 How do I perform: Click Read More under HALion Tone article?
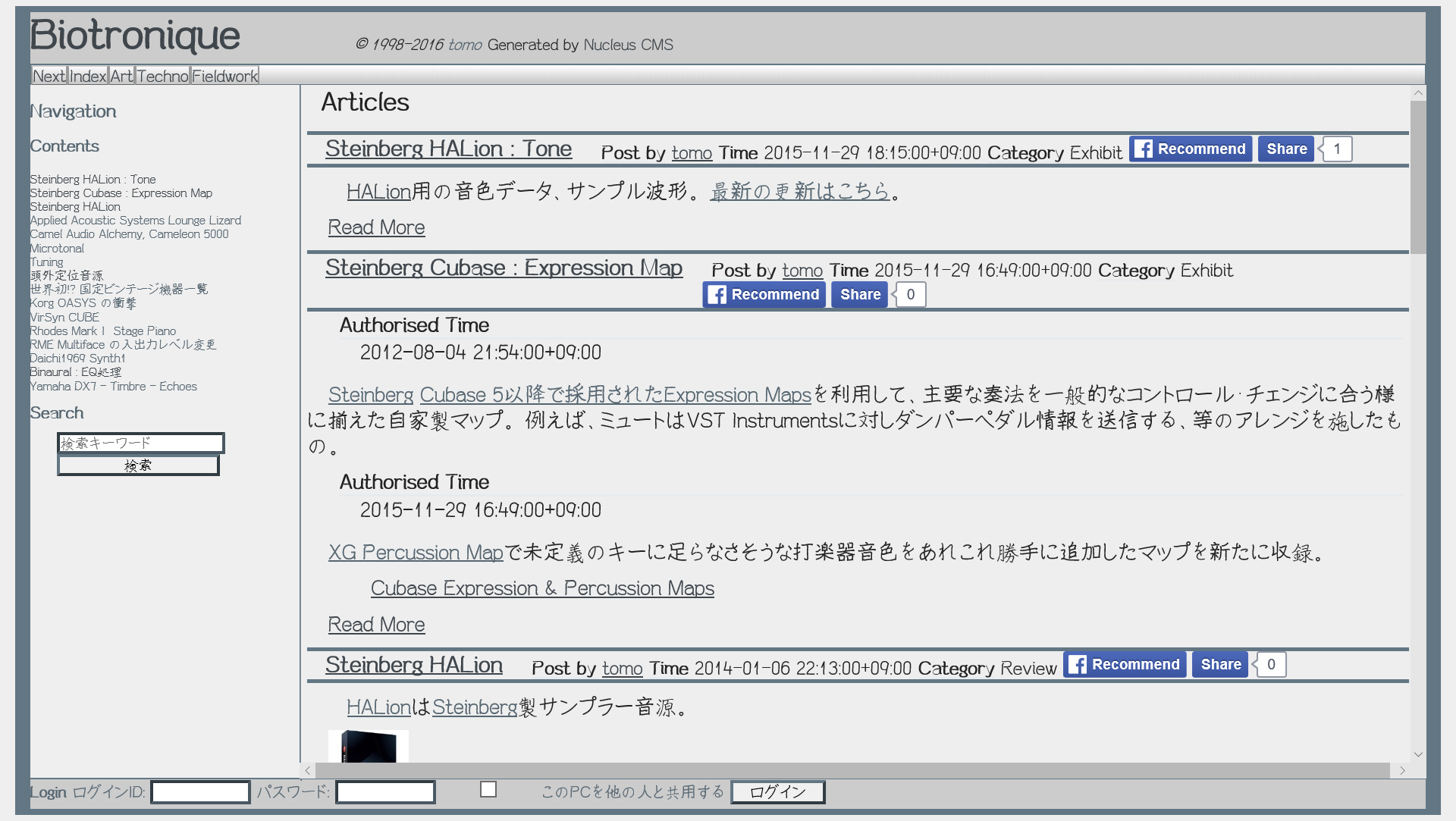click(x=376, y=227)
